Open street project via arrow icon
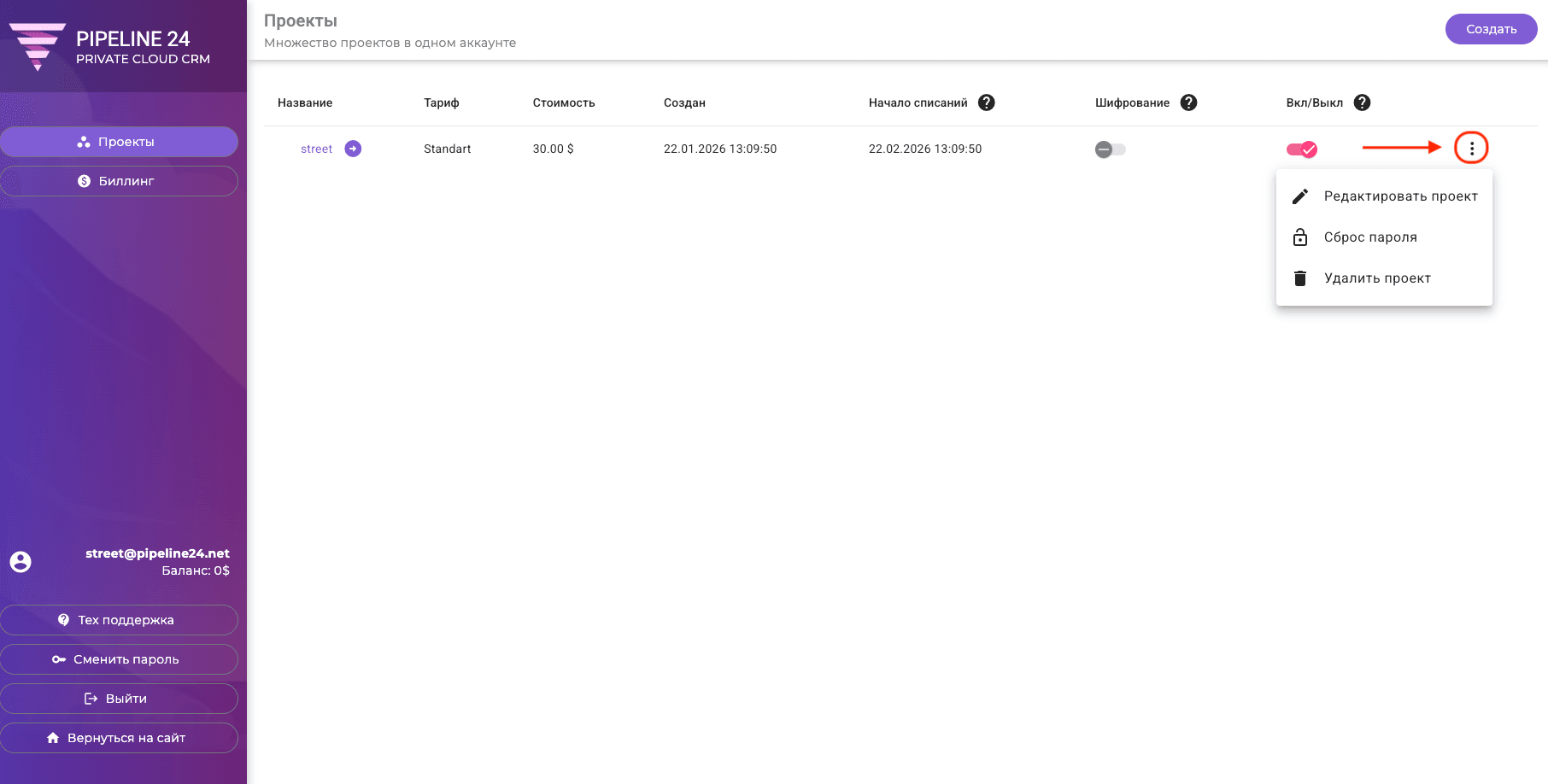Viewport: 1548px width, 784px height. 353,149
